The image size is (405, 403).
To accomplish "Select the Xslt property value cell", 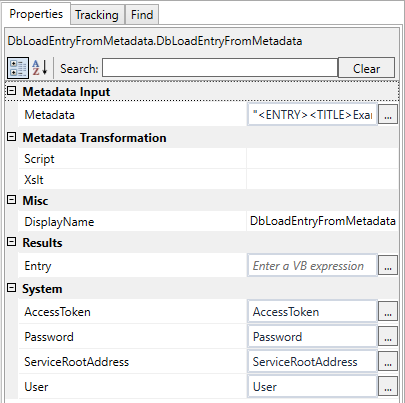I will [322, 180].
